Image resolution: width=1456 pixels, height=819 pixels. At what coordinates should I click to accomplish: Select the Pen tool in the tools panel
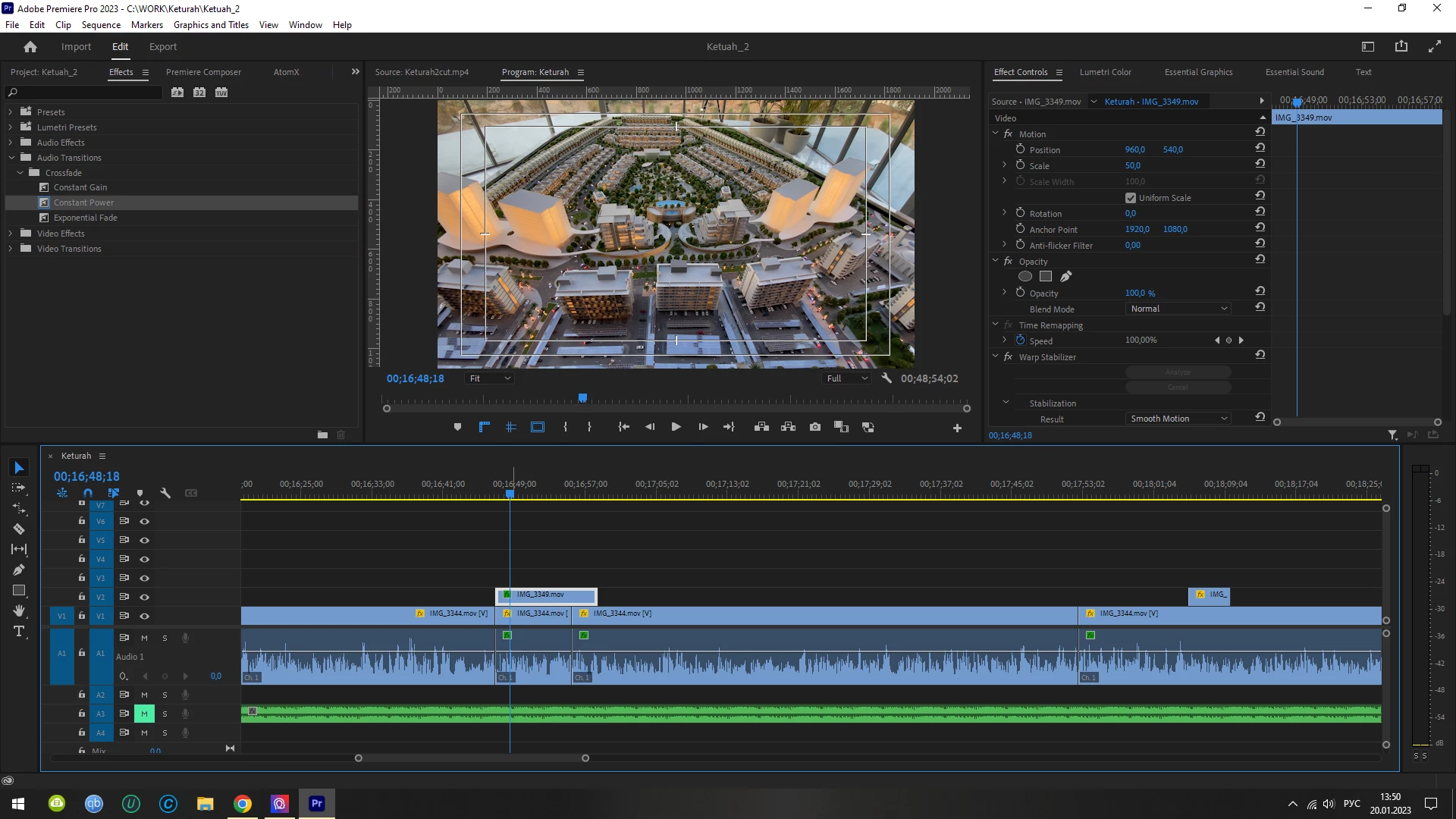(x=19, y=570)
